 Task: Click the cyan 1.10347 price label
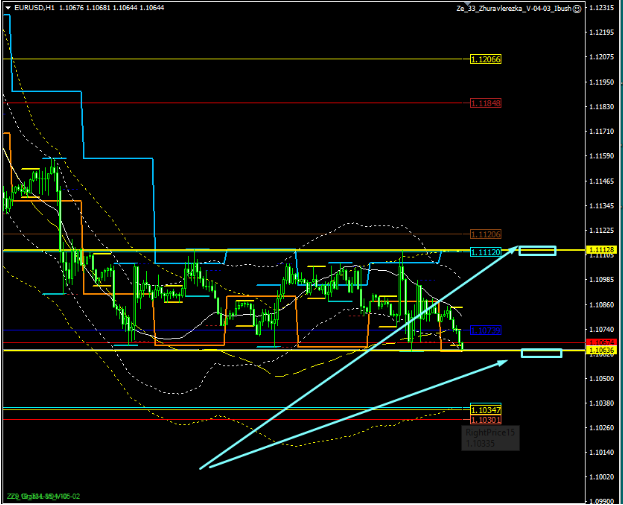pos(485,410)
